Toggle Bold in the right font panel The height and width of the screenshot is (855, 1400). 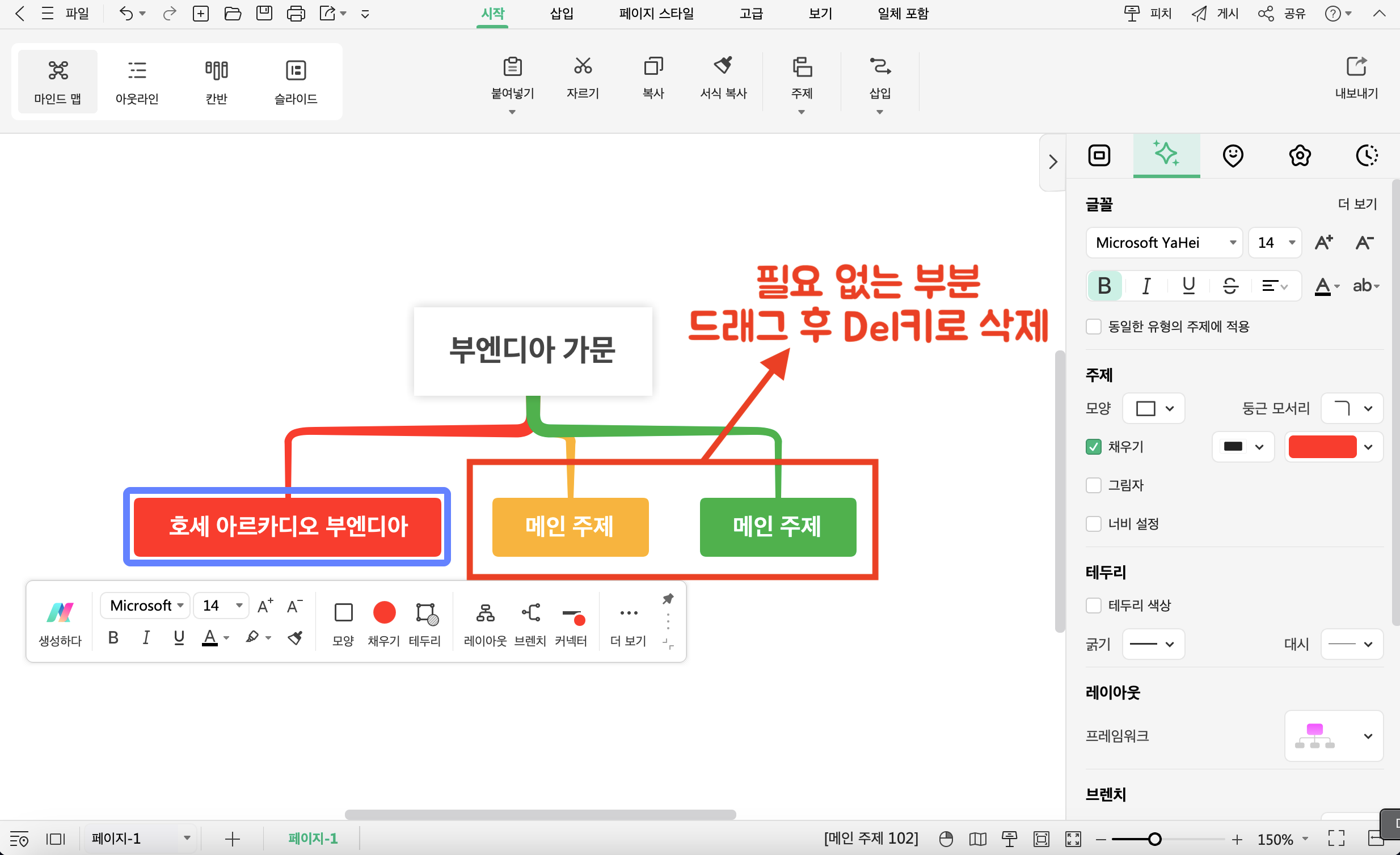1104,286
